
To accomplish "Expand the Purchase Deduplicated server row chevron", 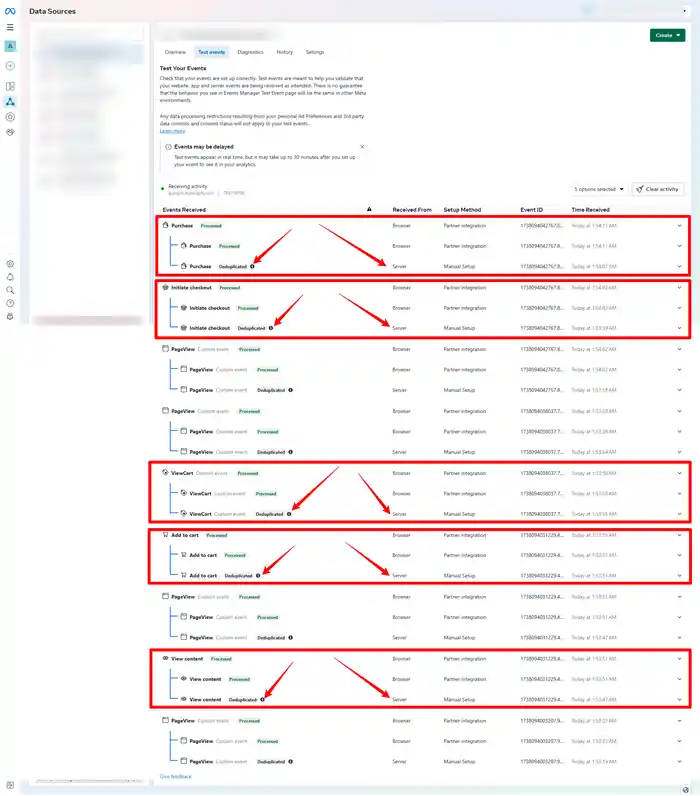I will coord(679,267).
